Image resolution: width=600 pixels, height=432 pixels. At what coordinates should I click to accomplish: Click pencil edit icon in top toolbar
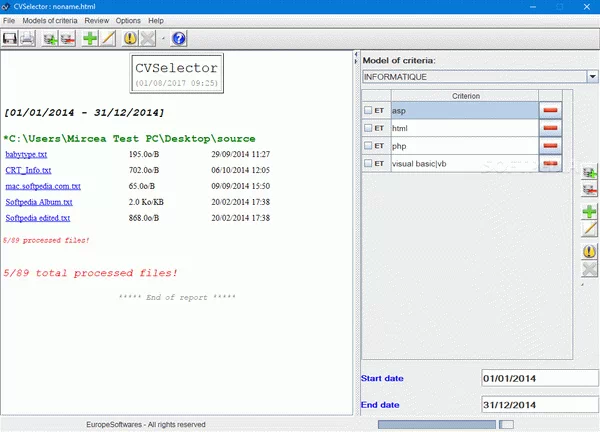pyautogui.click(x=108, y=39)
